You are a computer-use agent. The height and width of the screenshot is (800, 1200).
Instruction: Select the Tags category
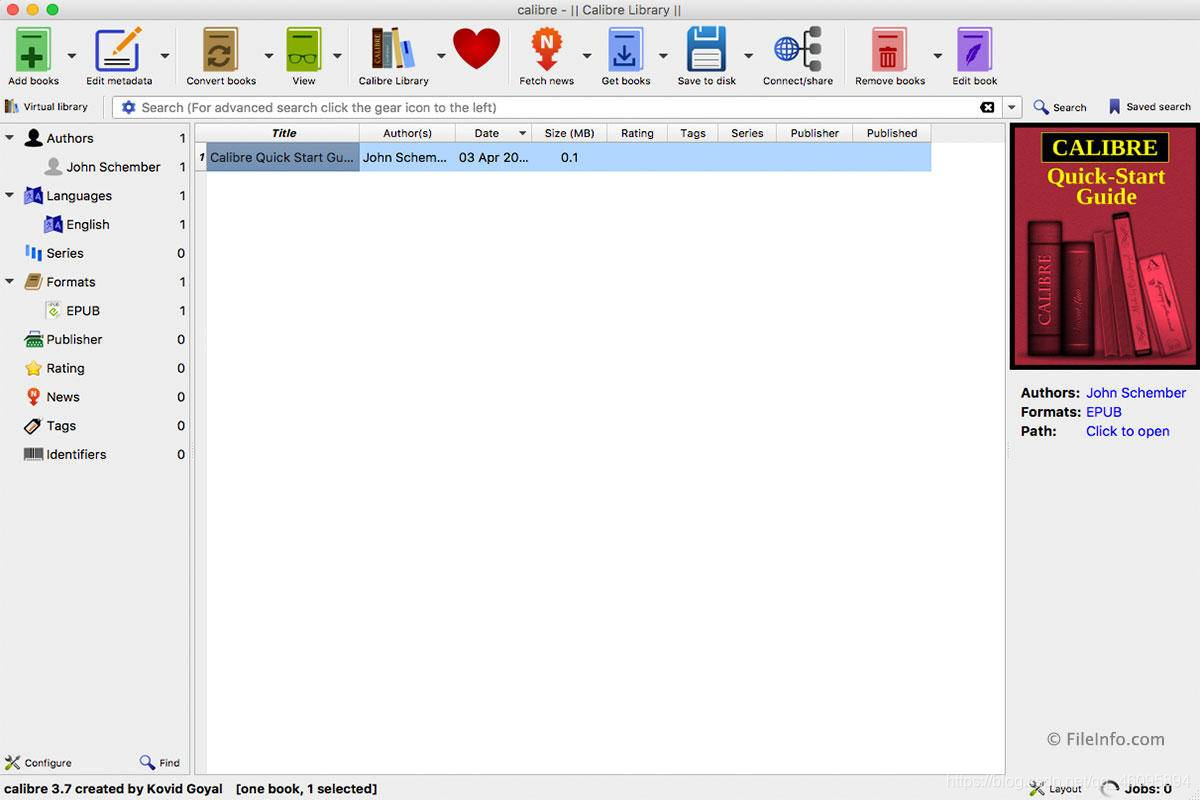pos(61,426)
